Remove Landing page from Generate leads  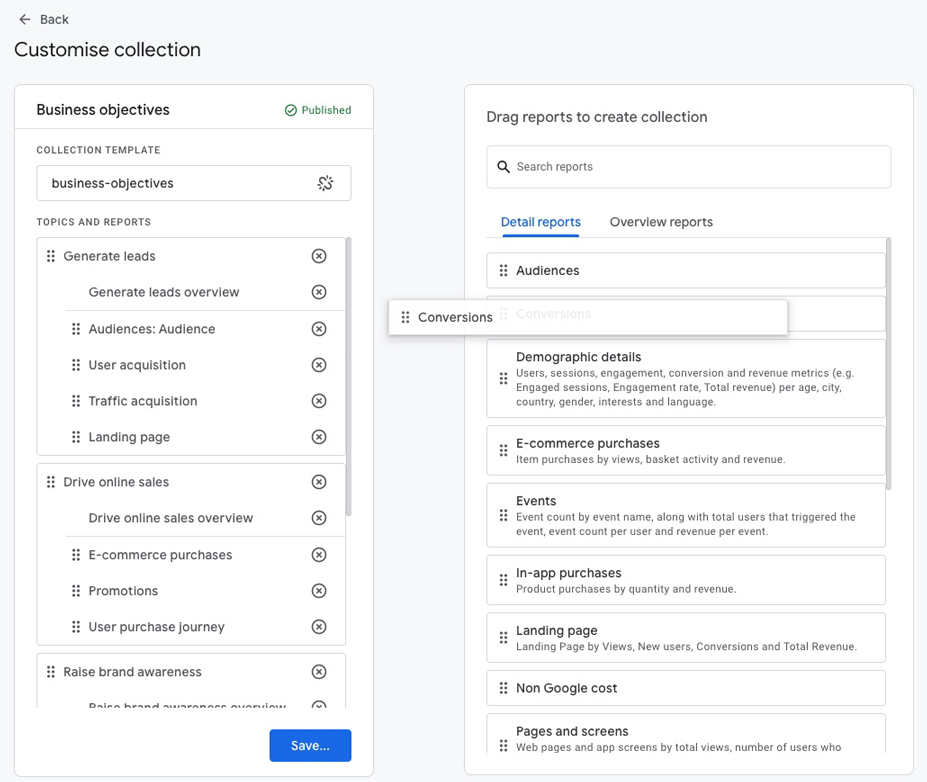[319, 437]
